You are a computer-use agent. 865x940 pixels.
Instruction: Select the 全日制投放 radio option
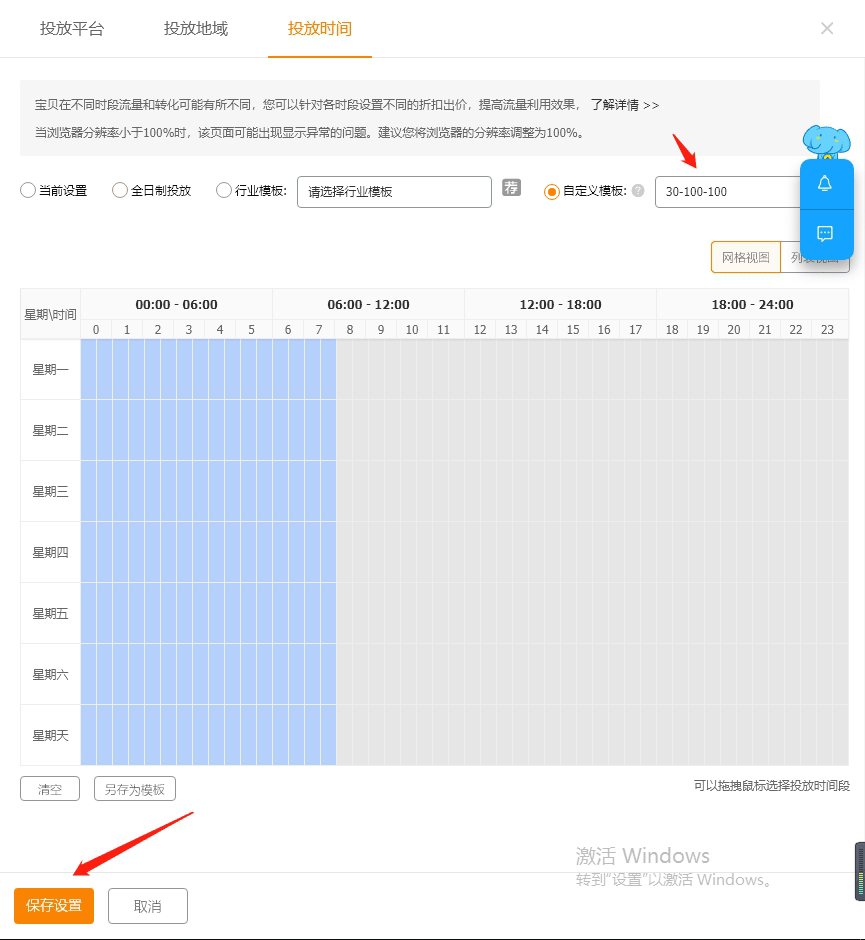pyautogui.click(x=120, y=191)
